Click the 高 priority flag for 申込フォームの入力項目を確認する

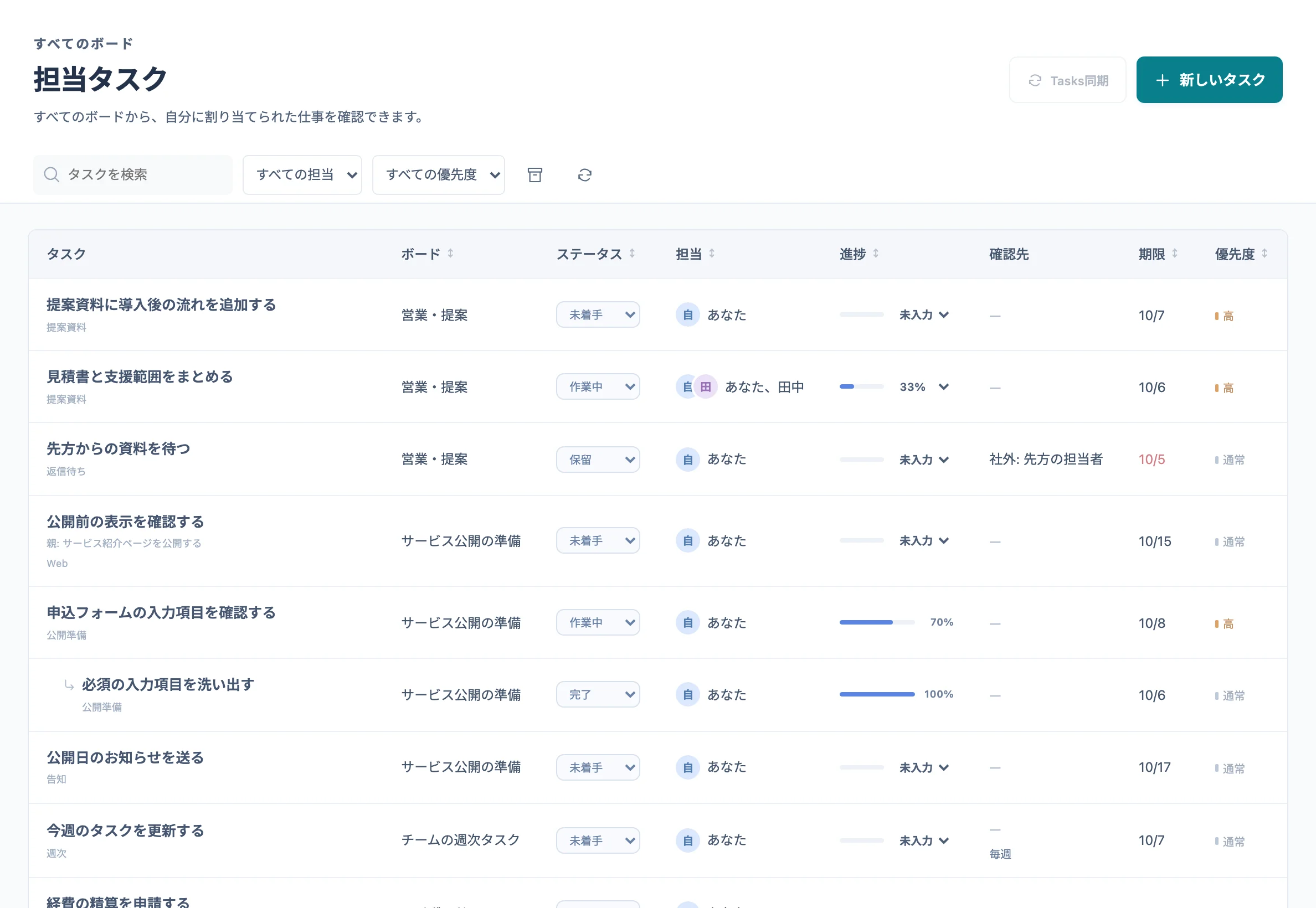click(x=1224, y=623)
